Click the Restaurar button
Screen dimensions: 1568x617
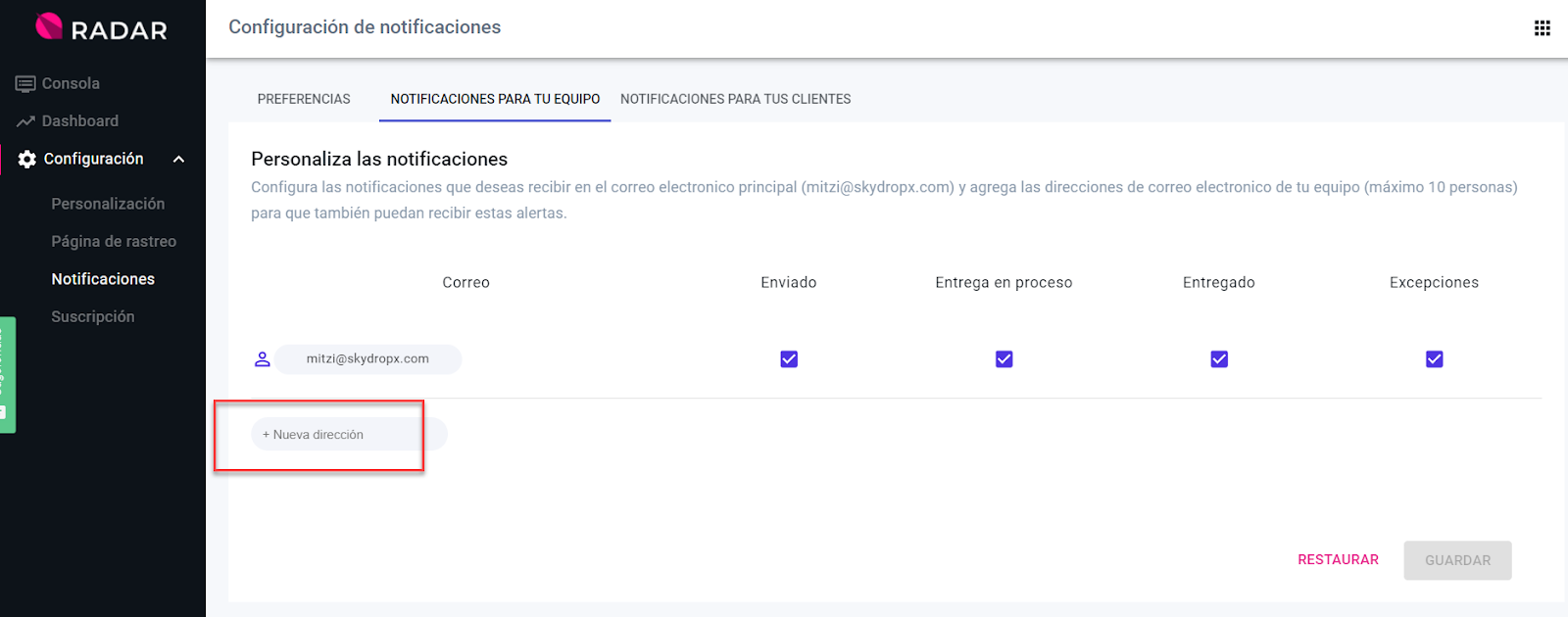pyautogui.click(x=1338, y=560)
